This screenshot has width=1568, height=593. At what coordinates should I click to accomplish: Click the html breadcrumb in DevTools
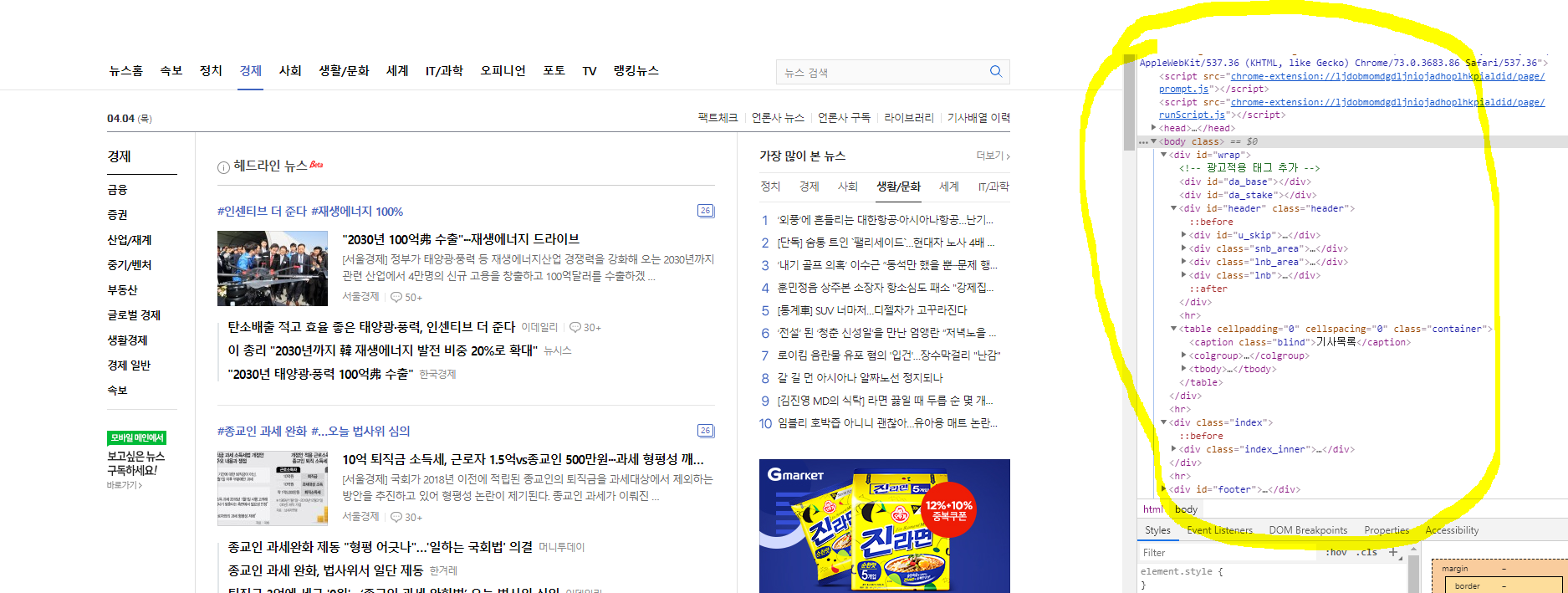tap(1153, 509)
